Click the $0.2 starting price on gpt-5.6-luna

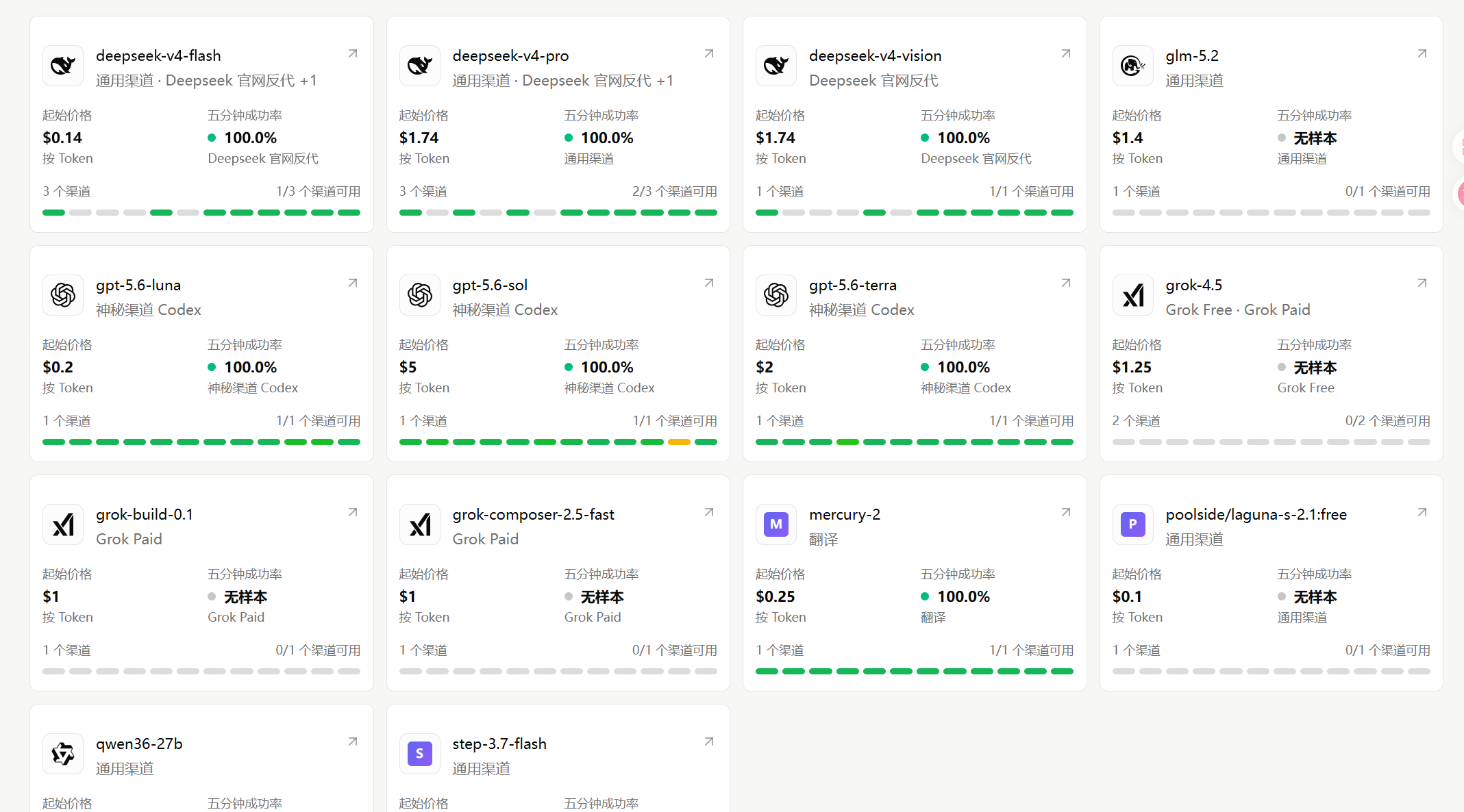point(58,367)
